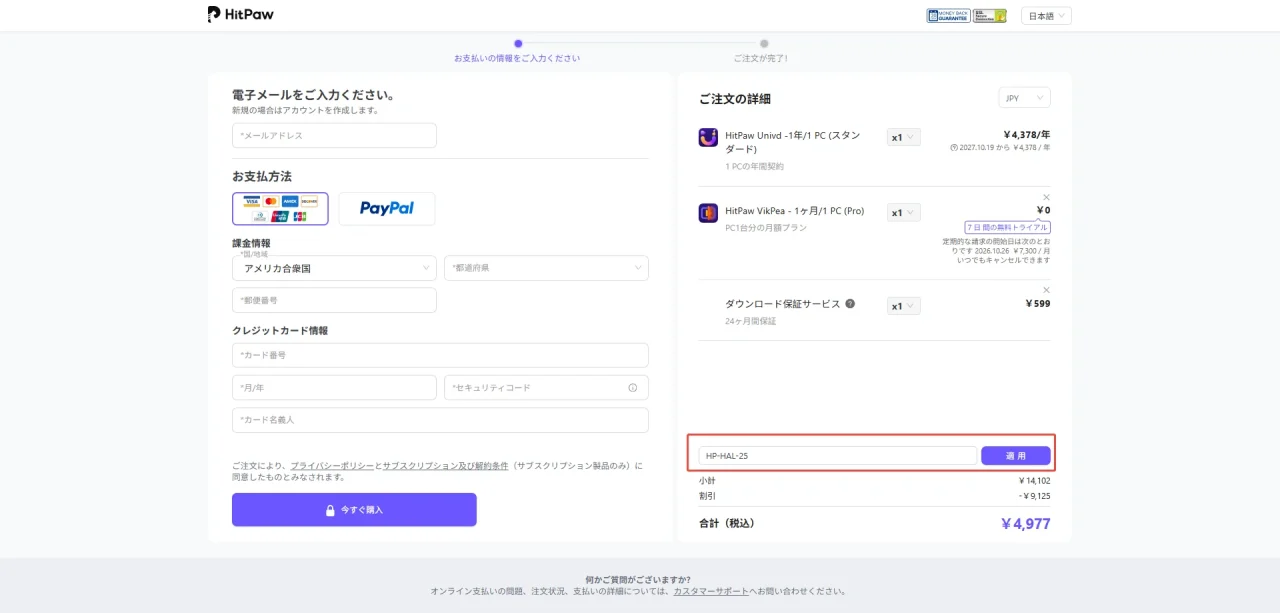Open the country dropdown showing アメリカ合衆国
Image resolution: width=1280 pixels, height=613 pixels.
tap(334, 268)
